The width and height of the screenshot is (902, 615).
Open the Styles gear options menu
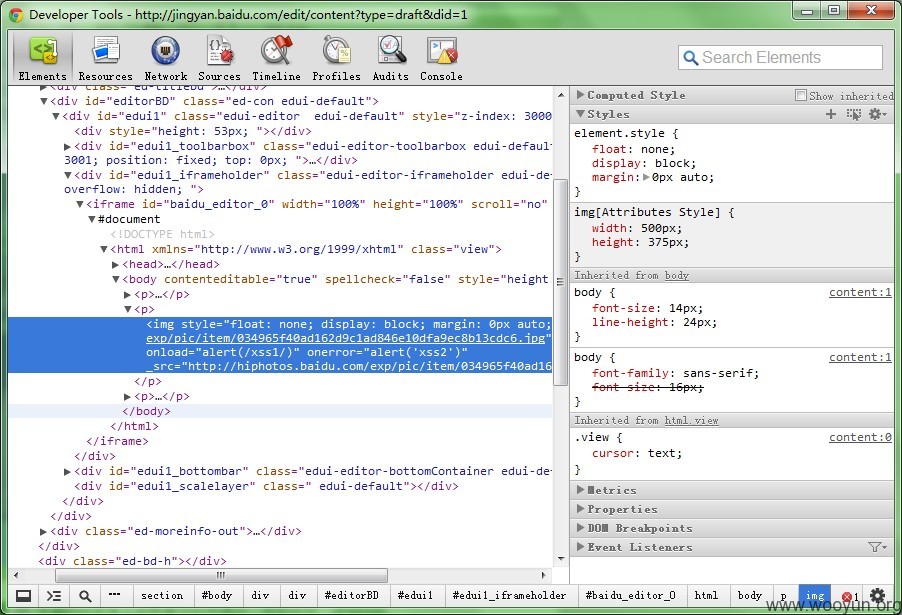[x=877, y=114]
